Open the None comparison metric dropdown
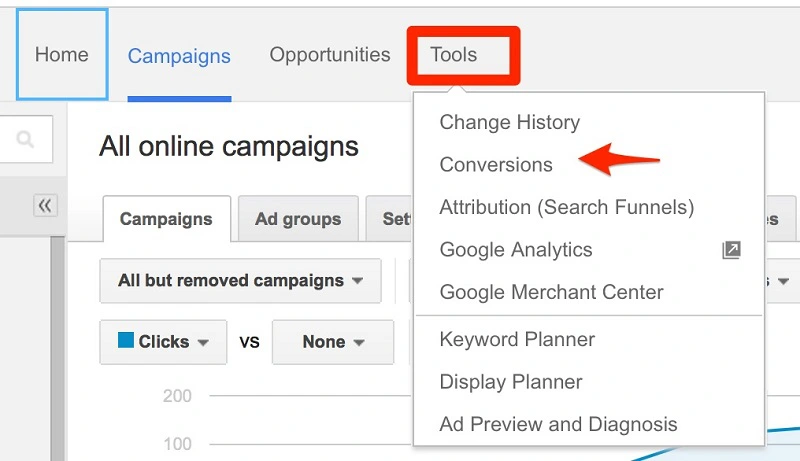800x461 pixels. pos(333,342)
